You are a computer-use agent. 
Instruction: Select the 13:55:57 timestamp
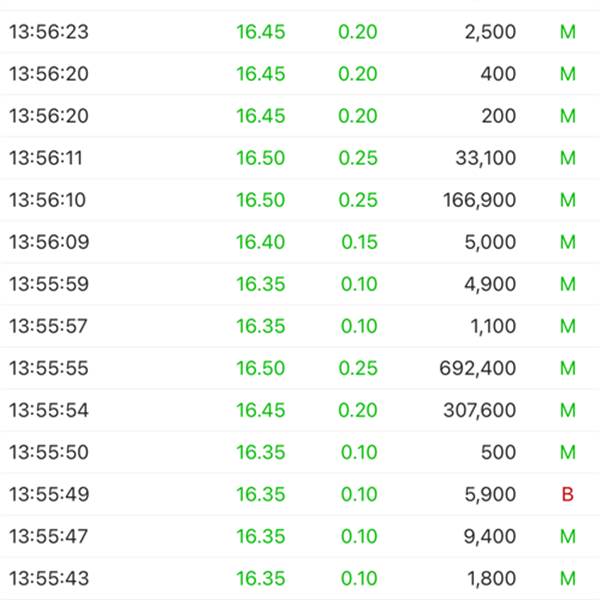49,326
